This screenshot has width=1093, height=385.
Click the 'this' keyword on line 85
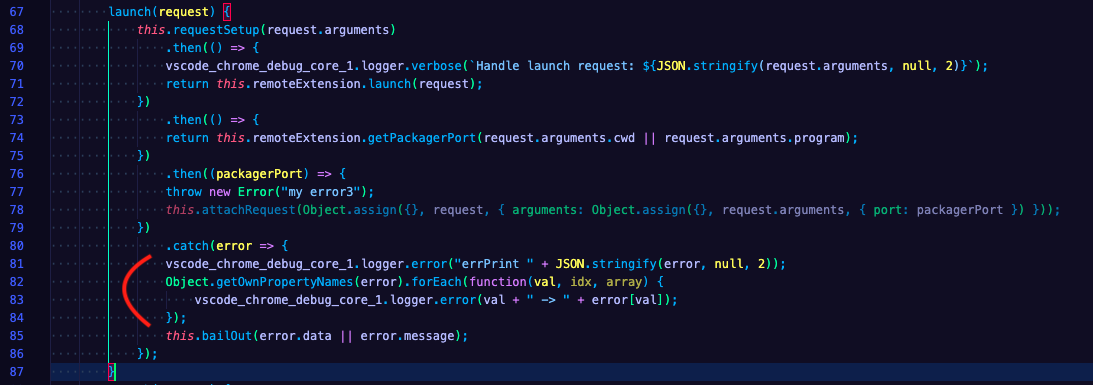point(180,336)
